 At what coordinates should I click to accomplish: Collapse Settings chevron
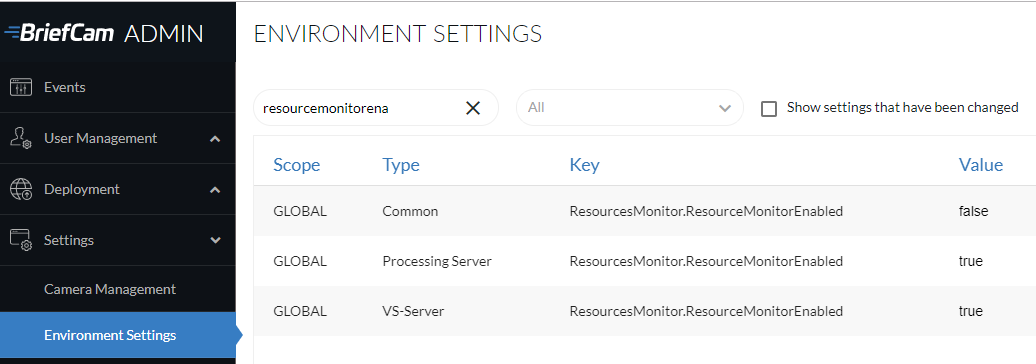[x=215, y=240]
